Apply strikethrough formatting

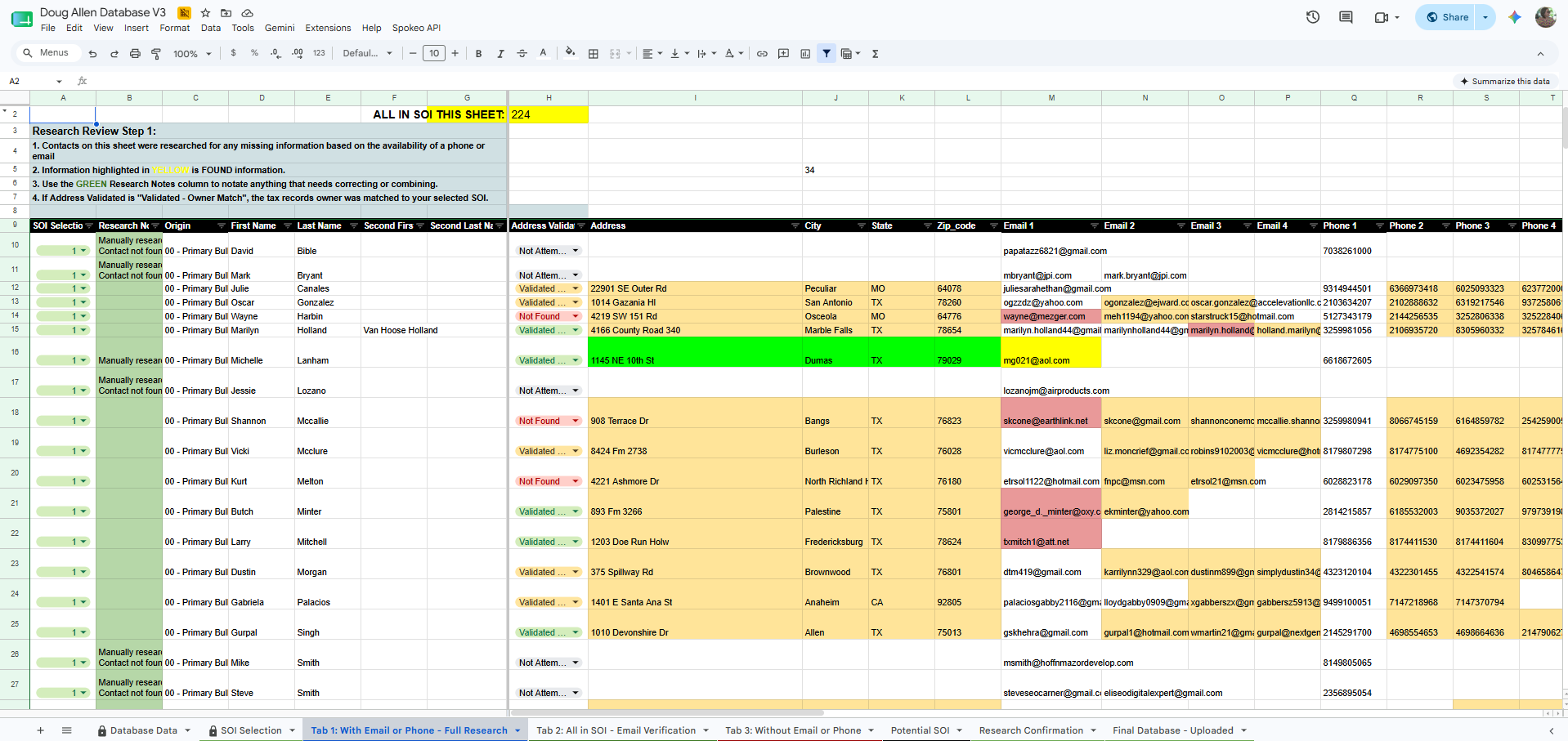tap(522, 54)
